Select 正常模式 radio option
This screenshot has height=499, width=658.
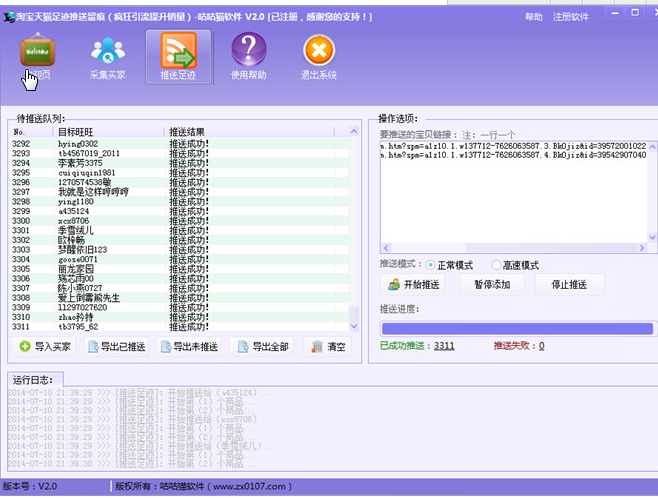click(x=432, y=265)
